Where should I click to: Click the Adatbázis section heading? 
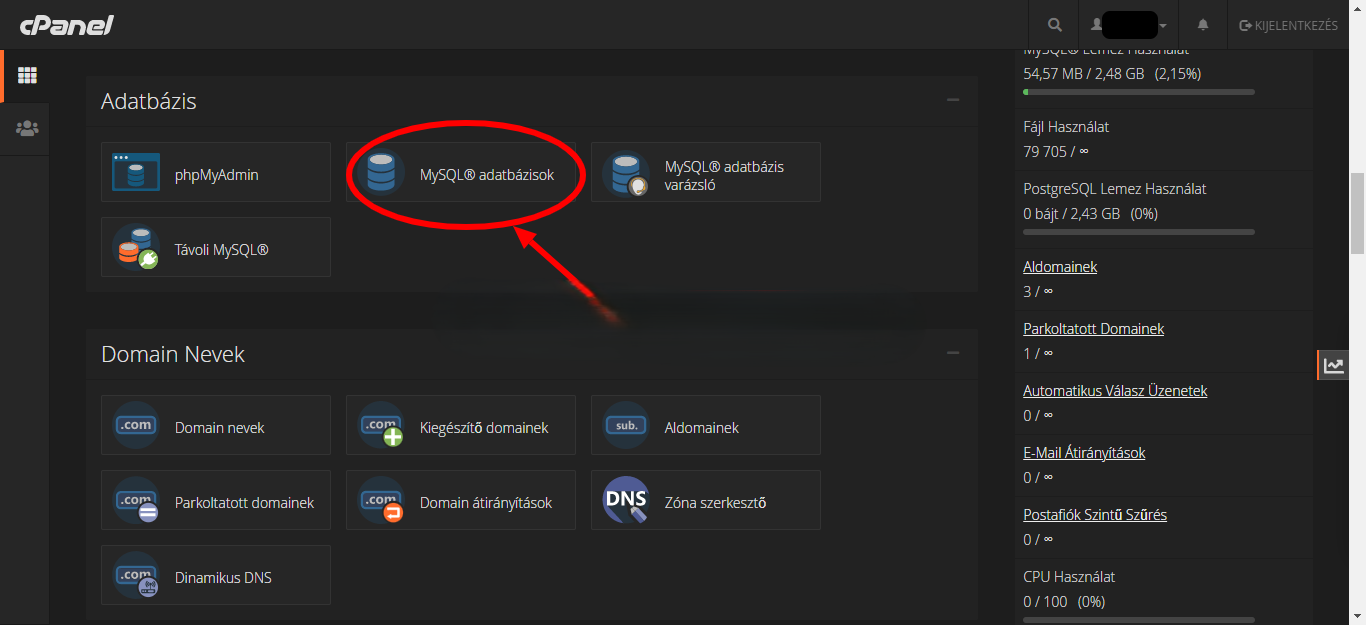pyautogui.click(x=149, y=101)
